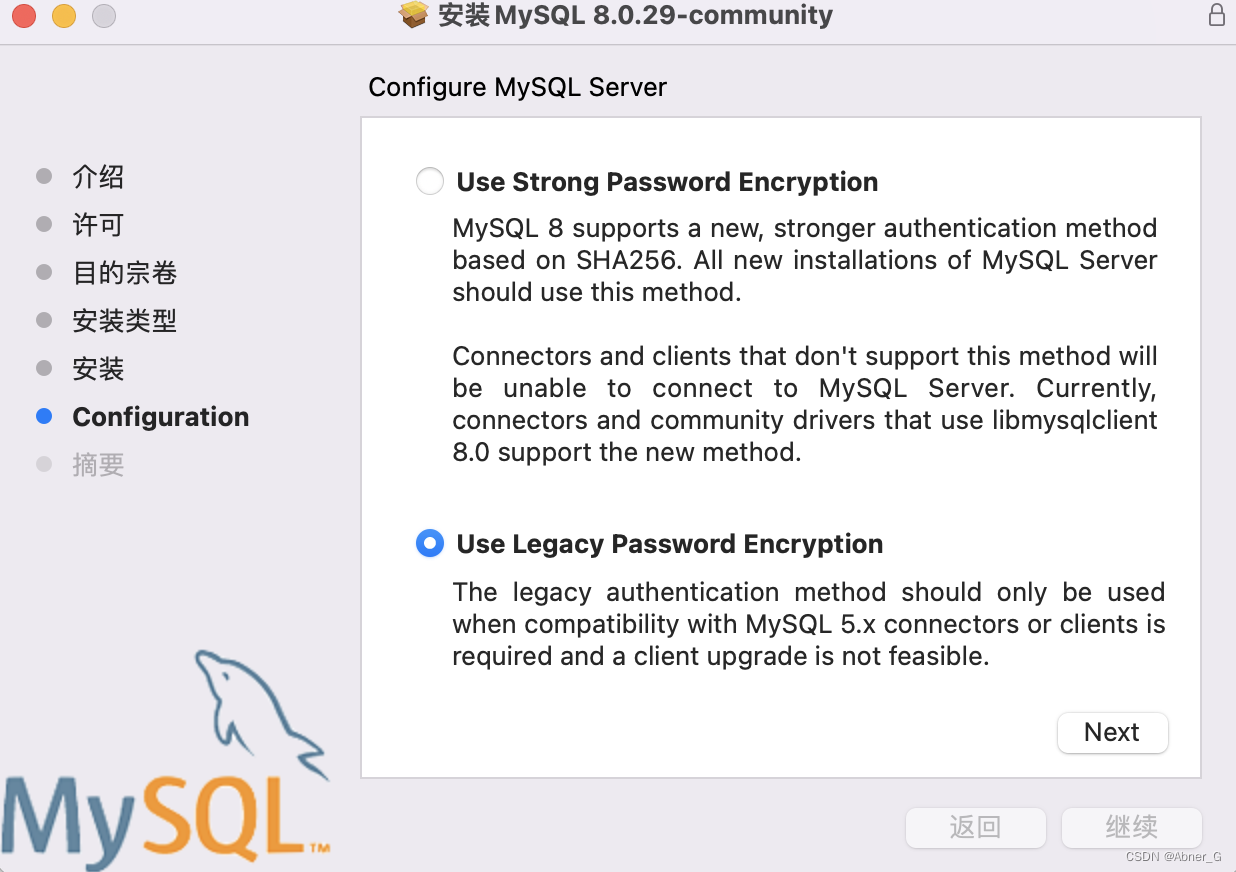
Task: Select the 摘要 summary step in sidebar
Action: [x=98, y=465]
